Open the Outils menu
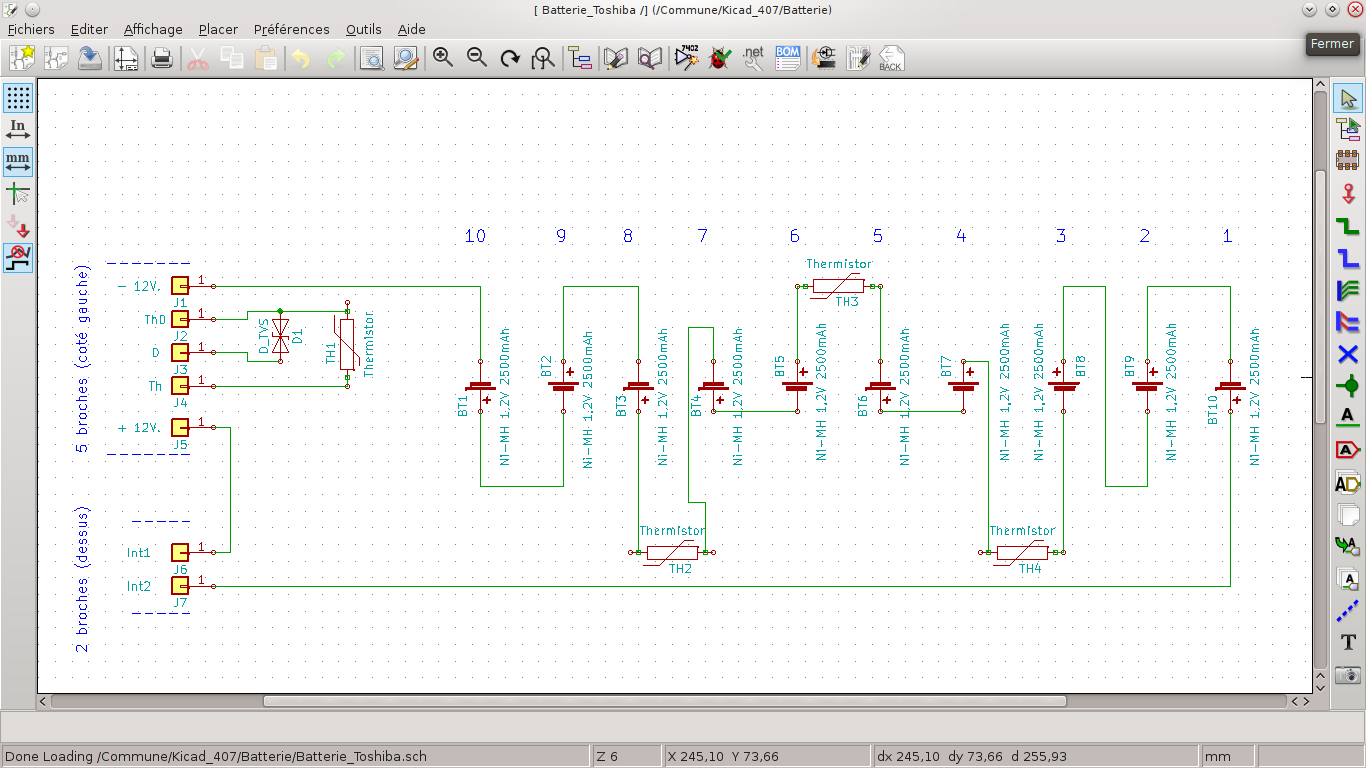1366x768 pixels. 363,29
